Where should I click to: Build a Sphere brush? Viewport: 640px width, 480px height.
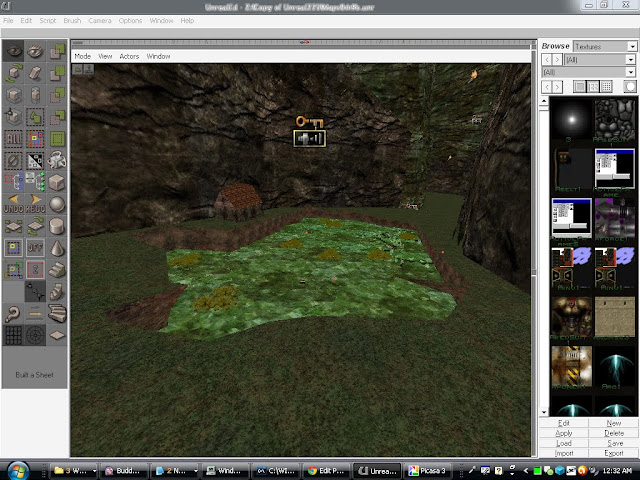[57, 204]
